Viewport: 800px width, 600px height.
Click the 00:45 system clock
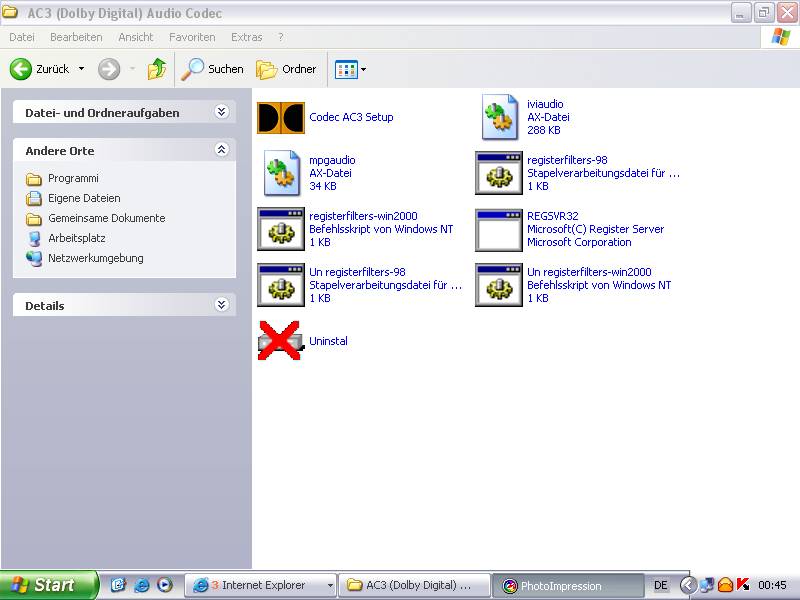pos(772,585)
